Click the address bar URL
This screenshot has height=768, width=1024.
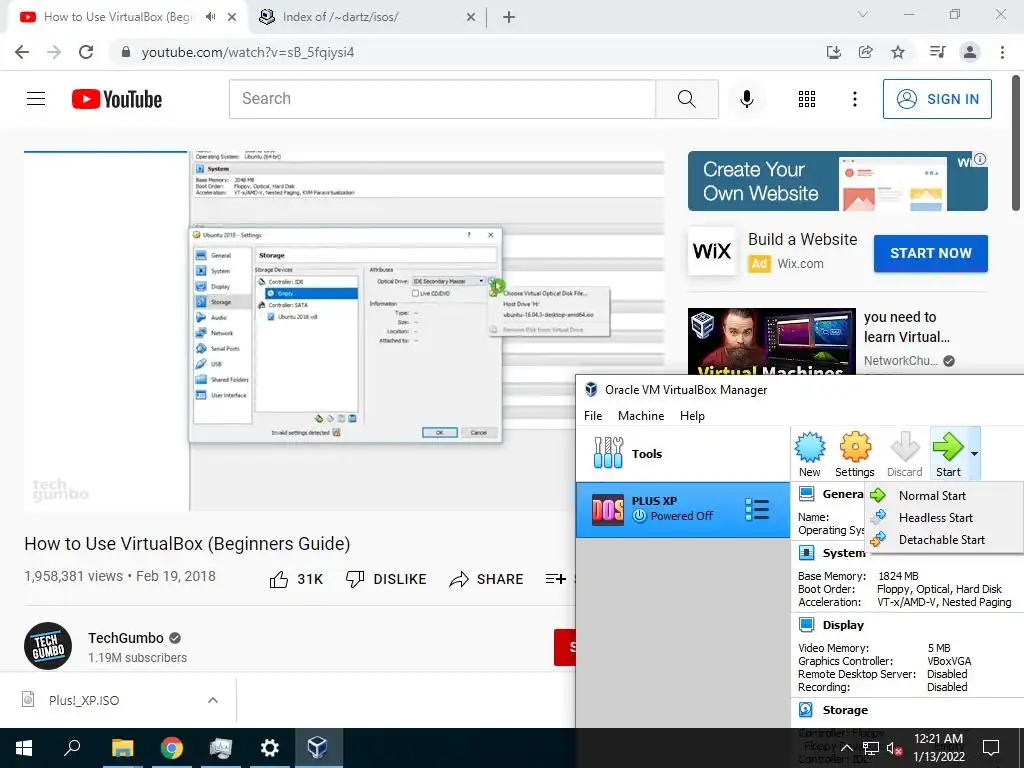248,52
